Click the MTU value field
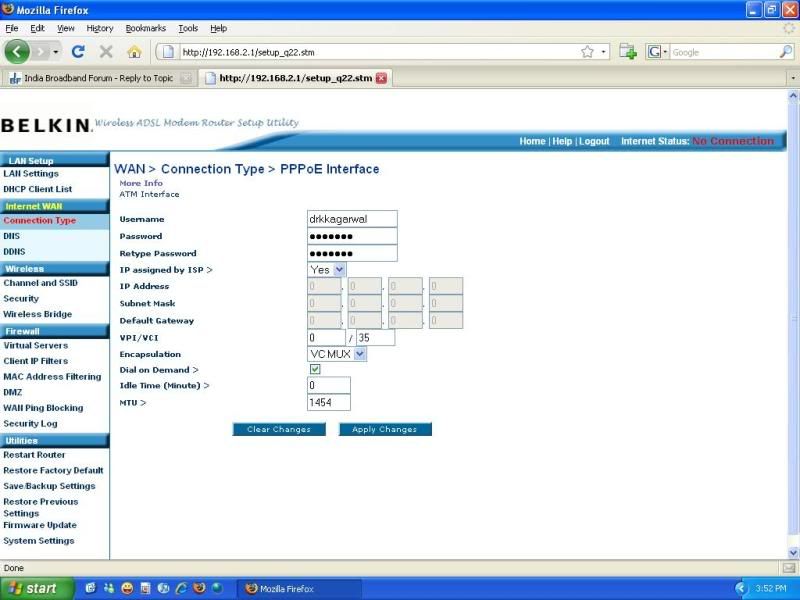 [328, 403]
